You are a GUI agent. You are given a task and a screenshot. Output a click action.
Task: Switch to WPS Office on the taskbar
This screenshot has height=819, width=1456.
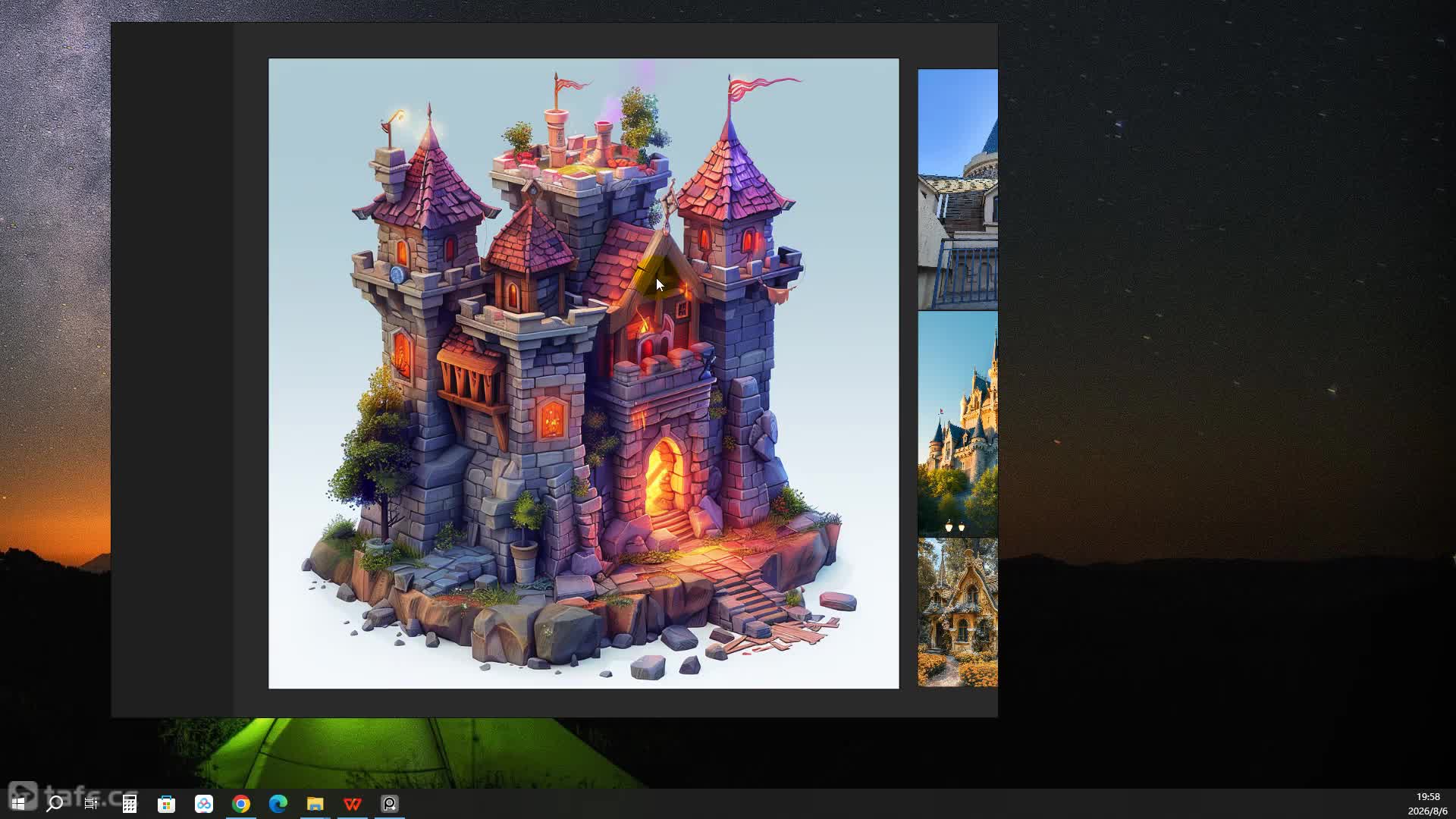[x=353, y=803]
